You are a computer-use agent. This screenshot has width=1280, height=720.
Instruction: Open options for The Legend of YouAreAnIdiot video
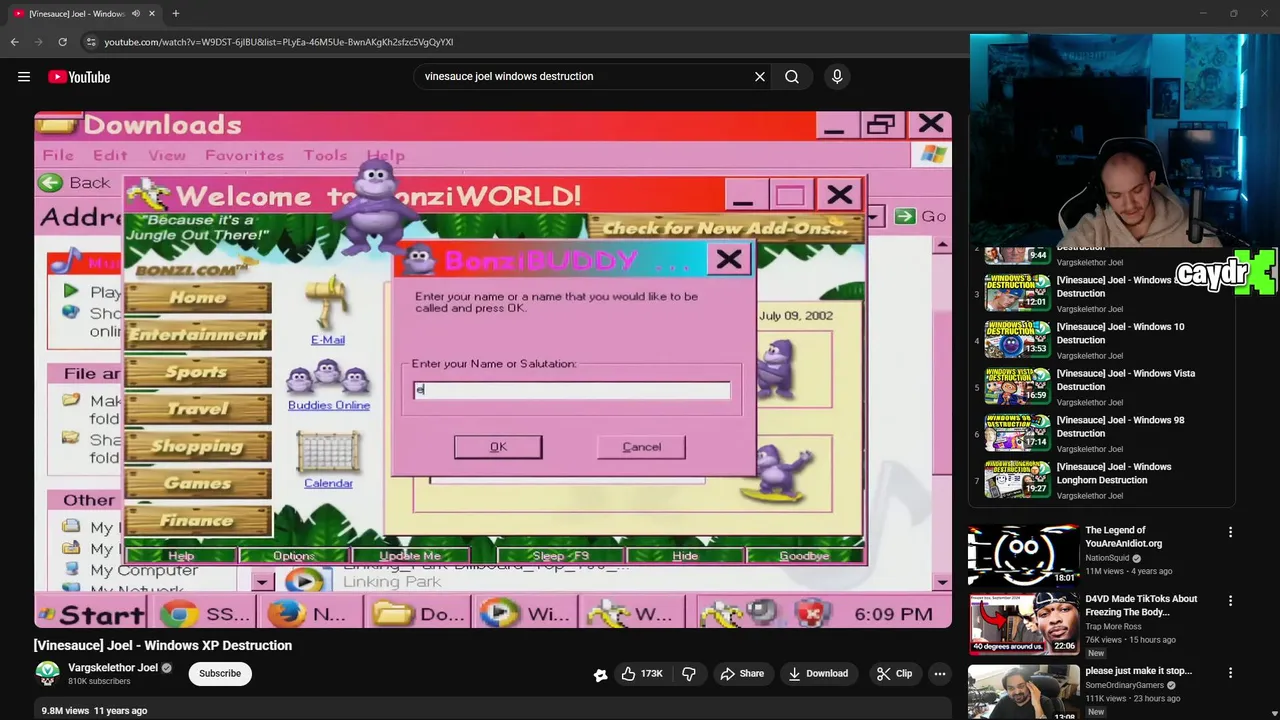[1230, 532]
